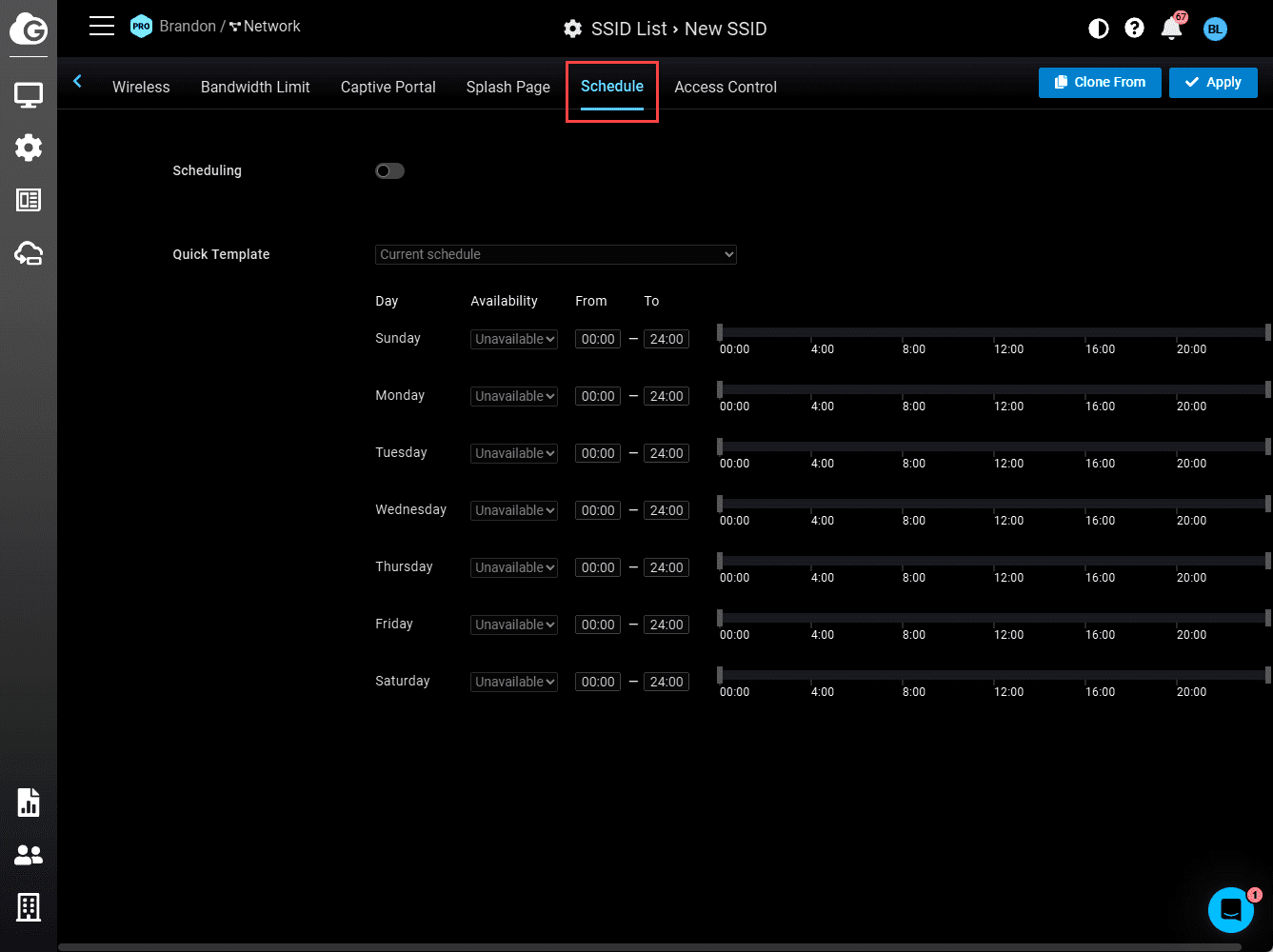1273x952 pixels.
Task: Go back using the left chevron
Action: (x=78, y=82)
